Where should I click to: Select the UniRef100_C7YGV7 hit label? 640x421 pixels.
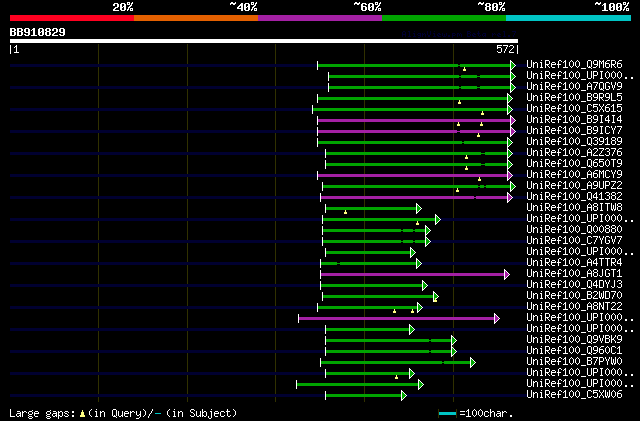point(574,241)
